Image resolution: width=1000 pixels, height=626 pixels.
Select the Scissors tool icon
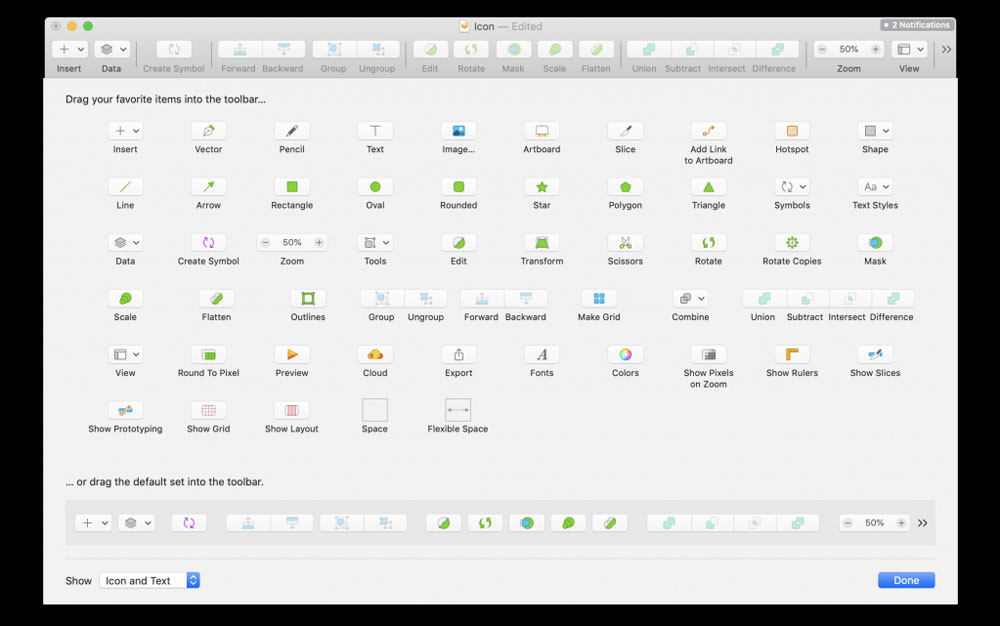point(625,243)
